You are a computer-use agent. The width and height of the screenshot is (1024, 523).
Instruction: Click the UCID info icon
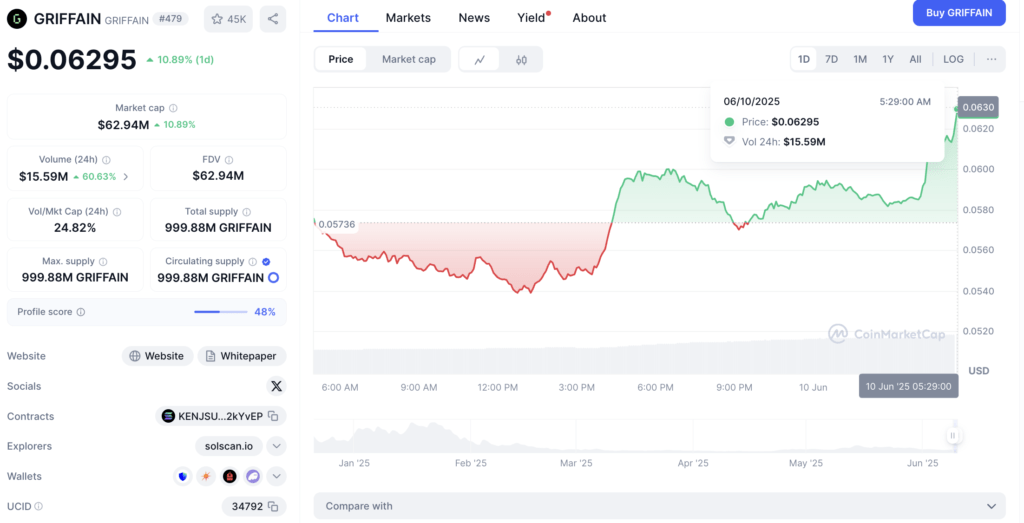coord(39,506)
